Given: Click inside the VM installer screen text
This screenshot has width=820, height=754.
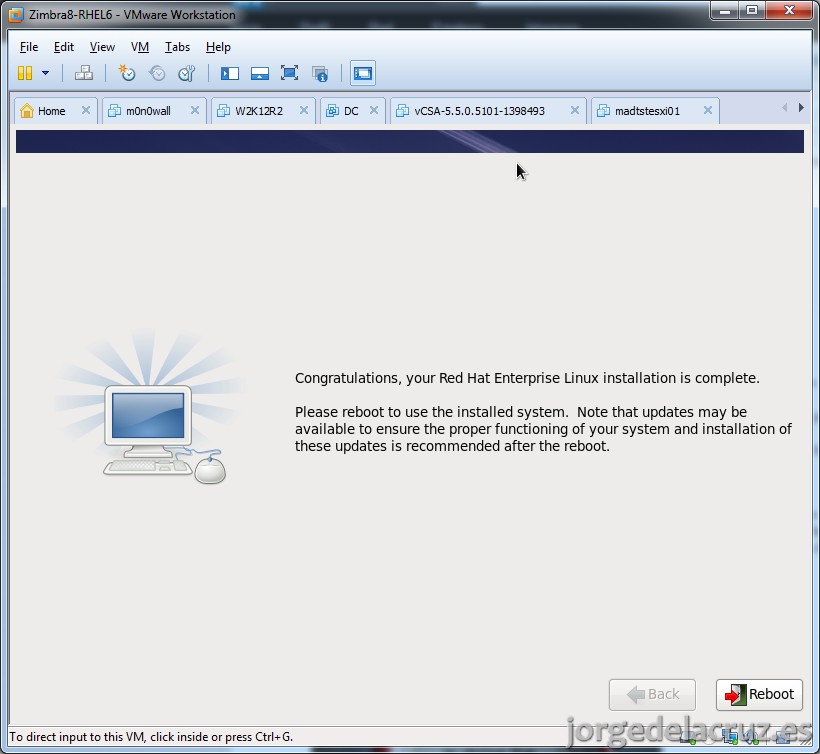Looking at the screenshot, I should point(543,412).
